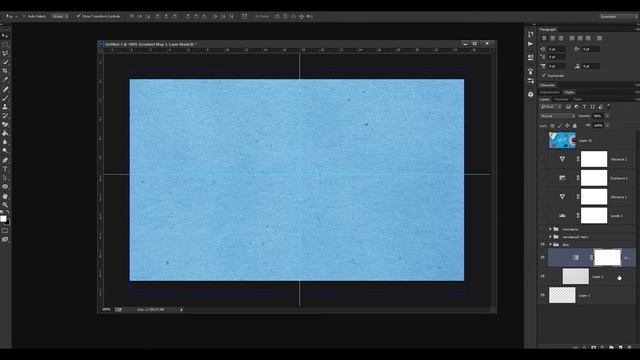Switch to the Adjustments tab

550,92
